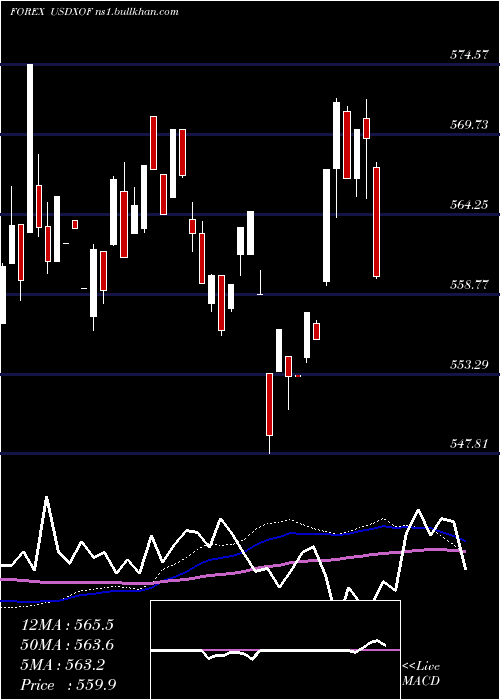Click the 569.73 price level label
The height and width of the screenshot is (700, 500).
pos(469,125)
